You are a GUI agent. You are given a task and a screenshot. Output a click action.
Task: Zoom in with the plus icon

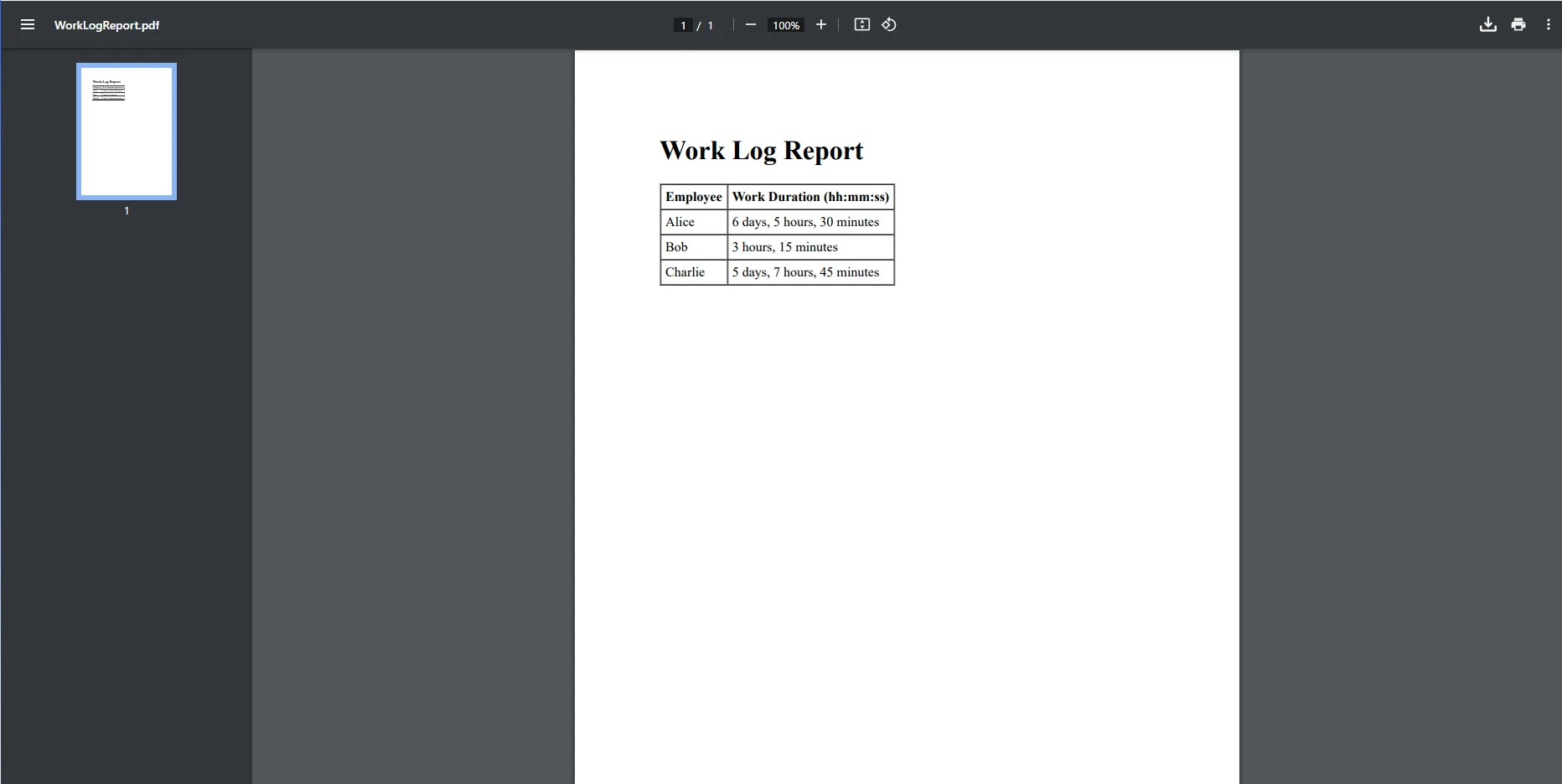coord(821,24)
